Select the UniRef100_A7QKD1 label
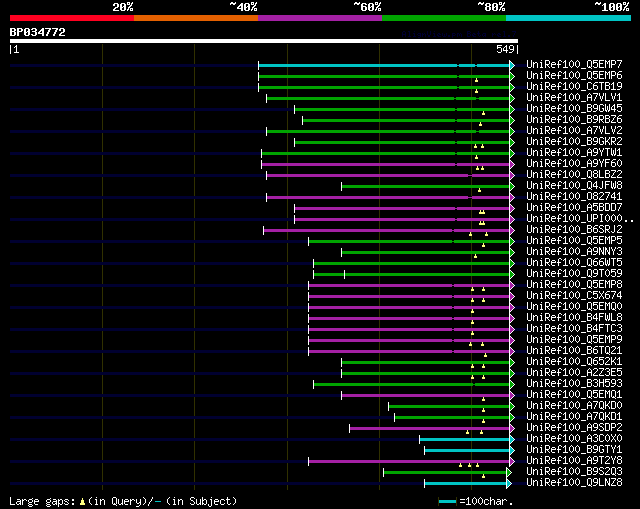Screen dimensions: 640x509 point(574,417)
